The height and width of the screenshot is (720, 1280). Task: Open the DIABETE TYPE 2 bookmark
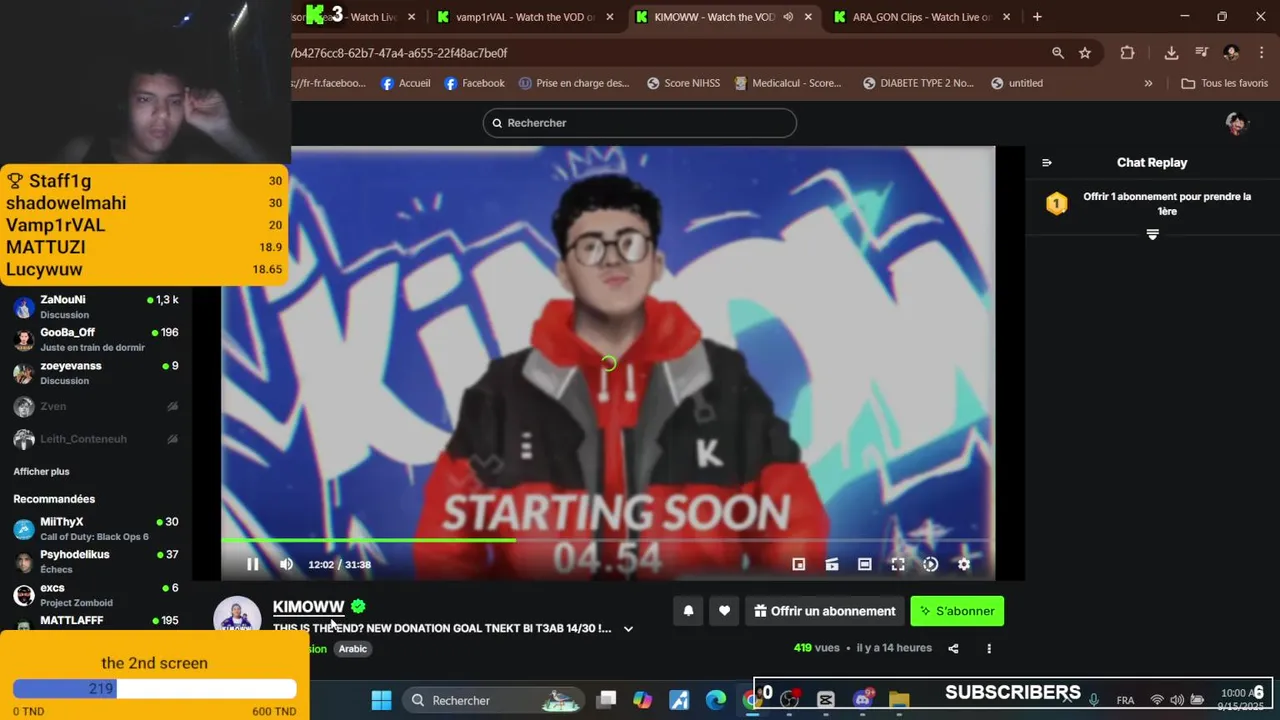tap(918, 83)
